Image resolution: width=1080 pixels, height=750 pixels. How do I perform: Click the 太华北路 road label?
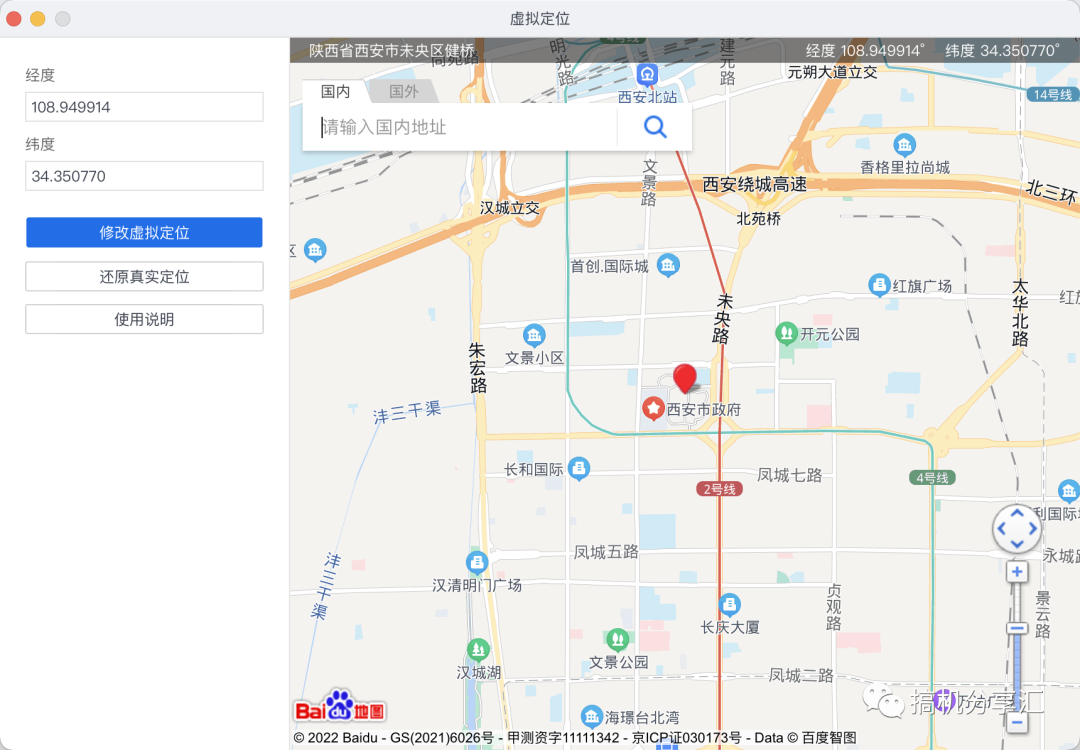tap(1020, 313)
